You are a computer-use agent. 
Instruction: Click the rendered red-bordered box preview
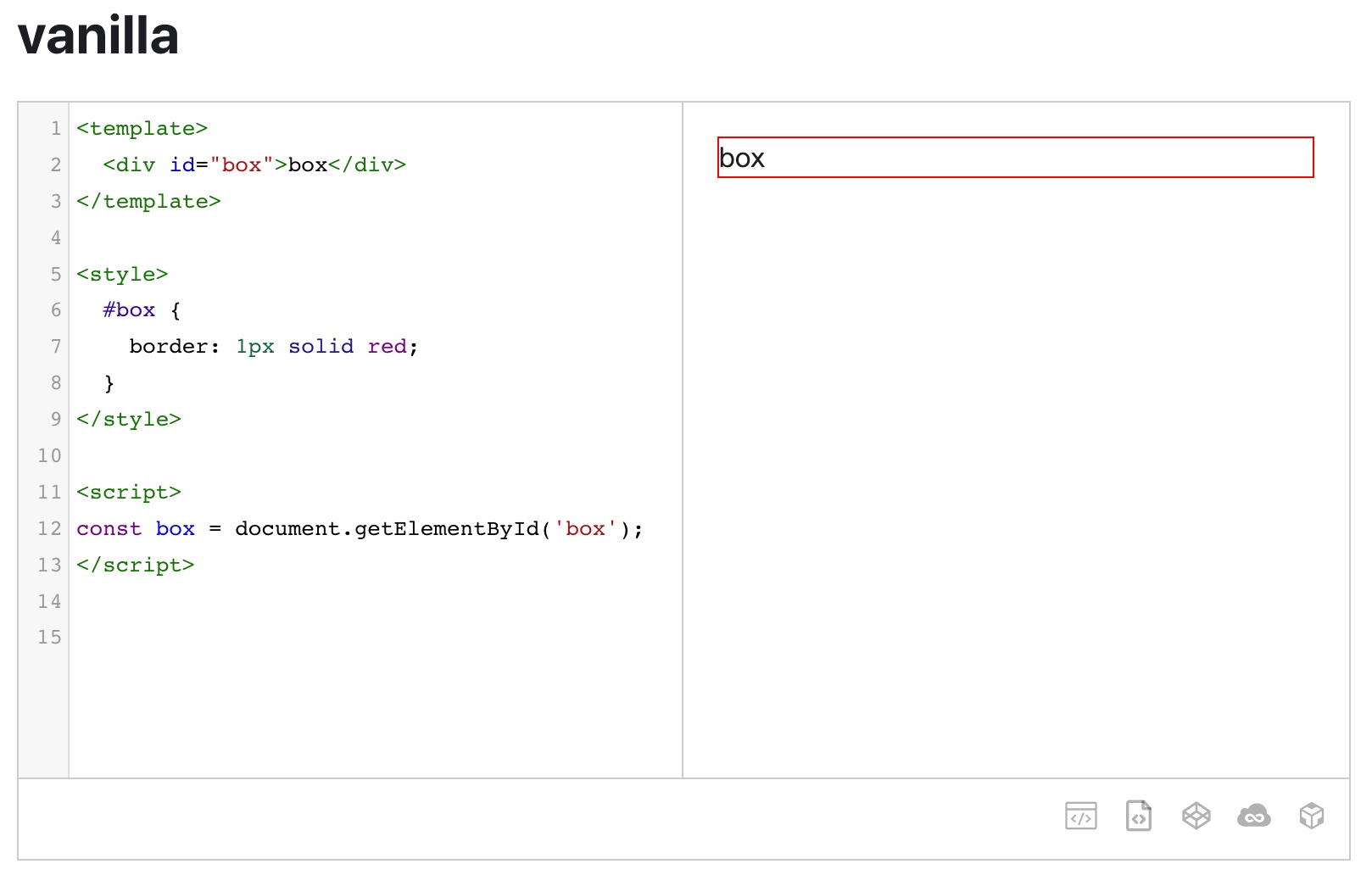pyautogui.click(x=1015, y=158)
